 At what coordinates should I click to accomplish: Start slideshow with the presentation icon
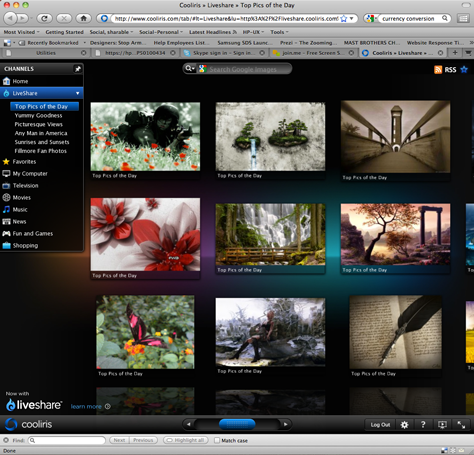(x=442, y=424)
